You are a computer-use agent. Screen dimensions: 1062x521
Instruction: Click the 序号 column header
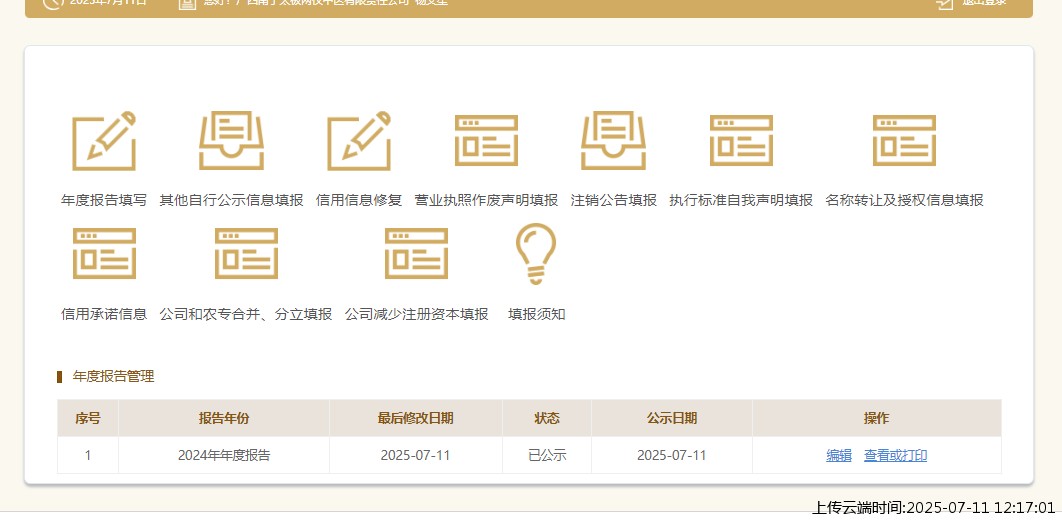pos(87,419)
